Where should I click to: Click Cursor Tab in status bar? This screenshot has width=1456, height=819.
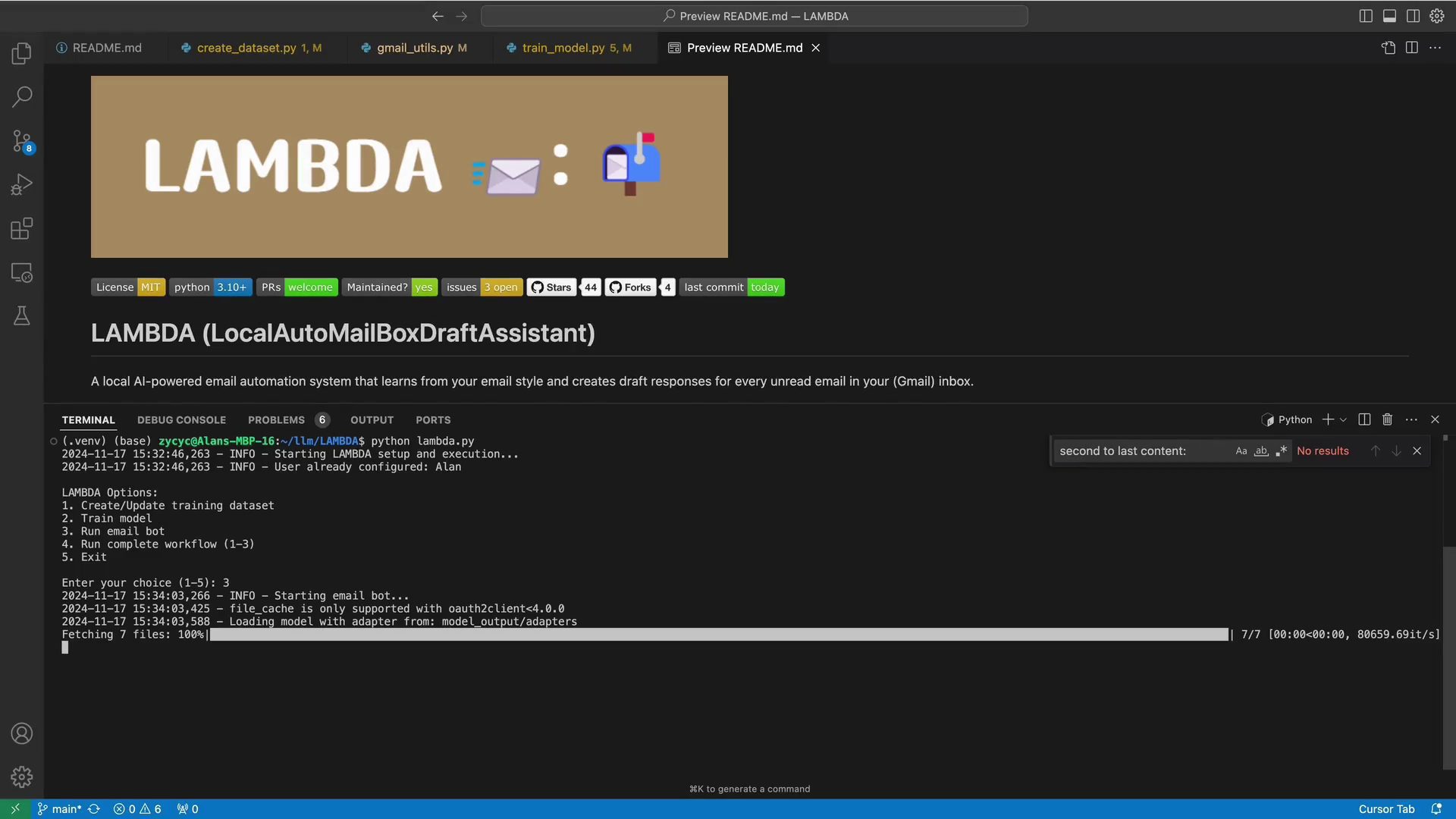[x=1386, y=809]
